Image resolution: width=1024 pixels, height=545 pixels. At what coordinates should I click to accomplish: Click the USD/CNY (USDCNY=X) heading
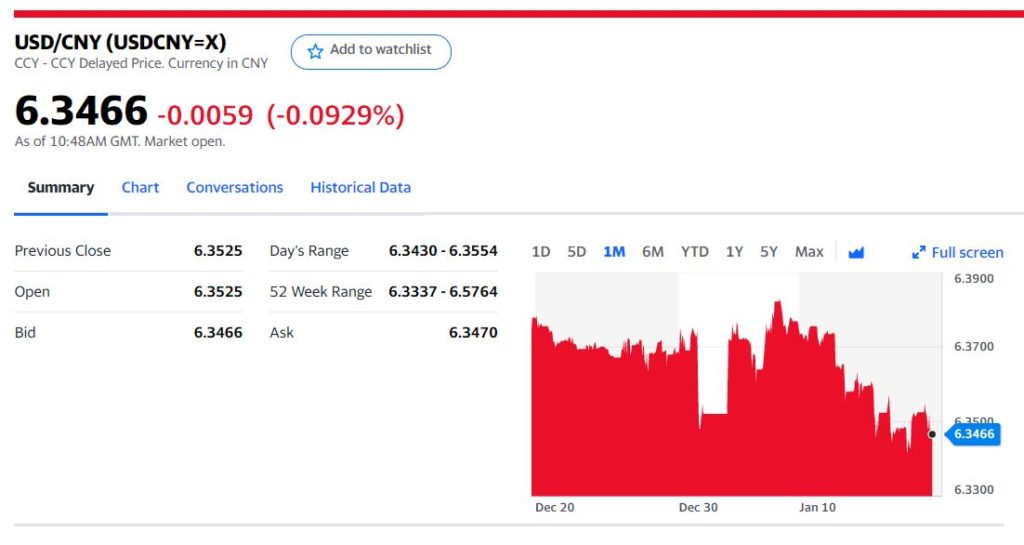coord(120,43)
